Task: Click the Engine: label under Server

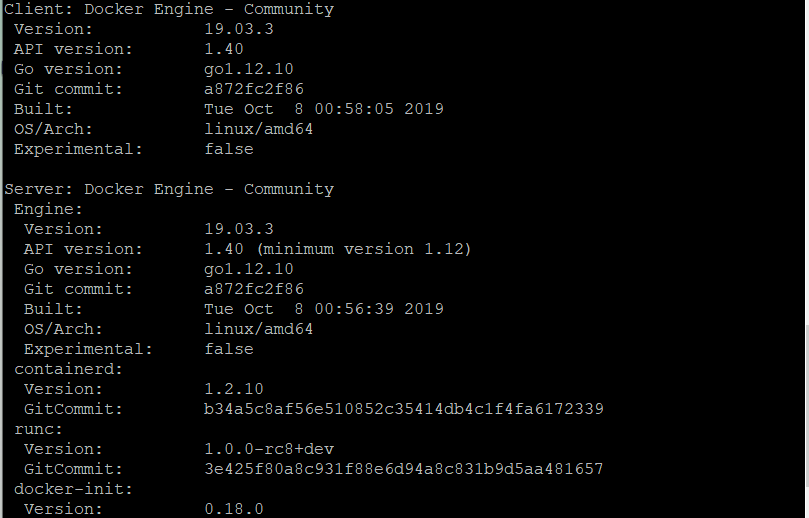Action: click(x=48, y=209)
